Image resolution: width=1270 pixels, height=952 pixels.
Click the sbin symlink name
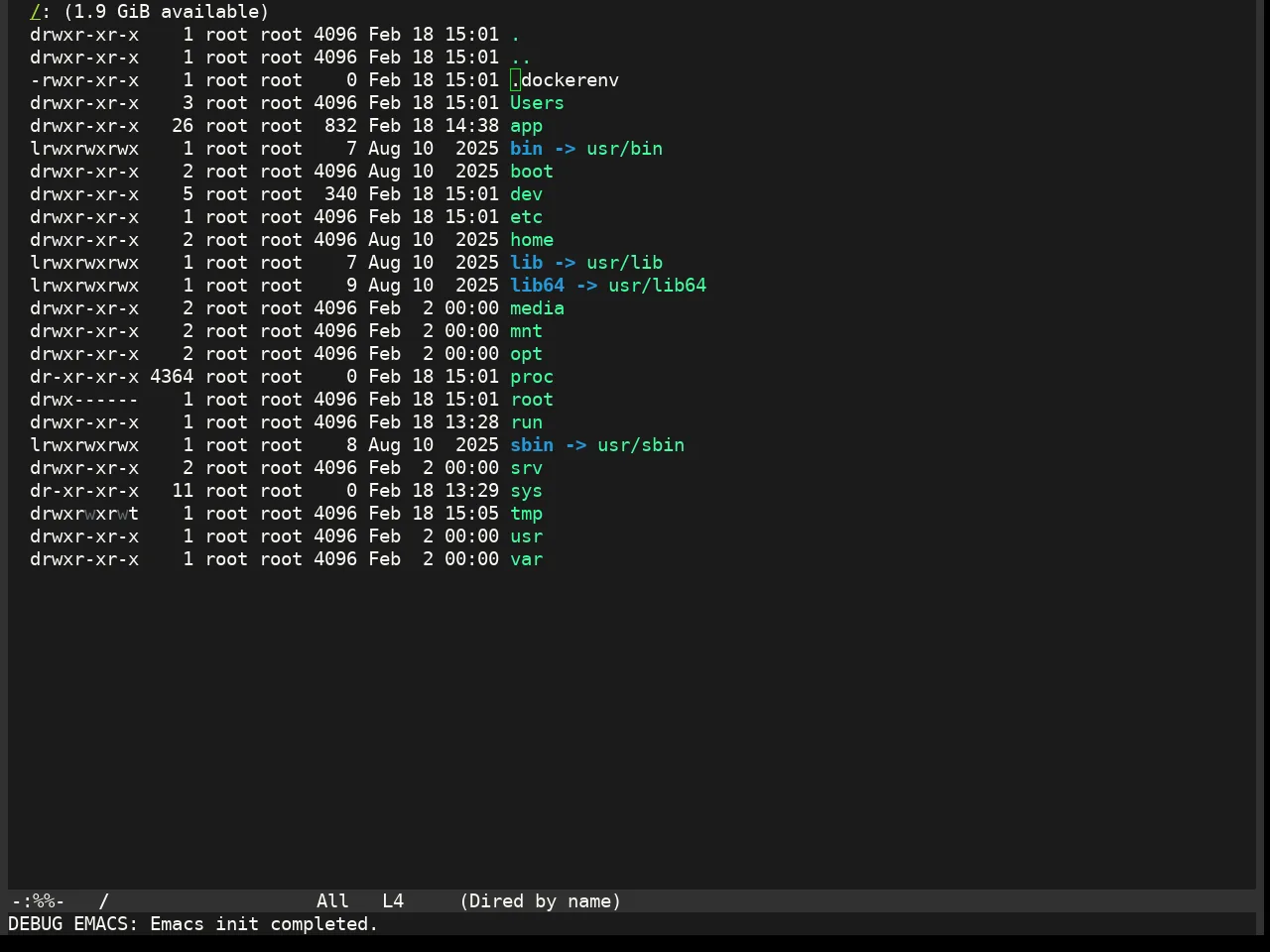tap(532, 445)
